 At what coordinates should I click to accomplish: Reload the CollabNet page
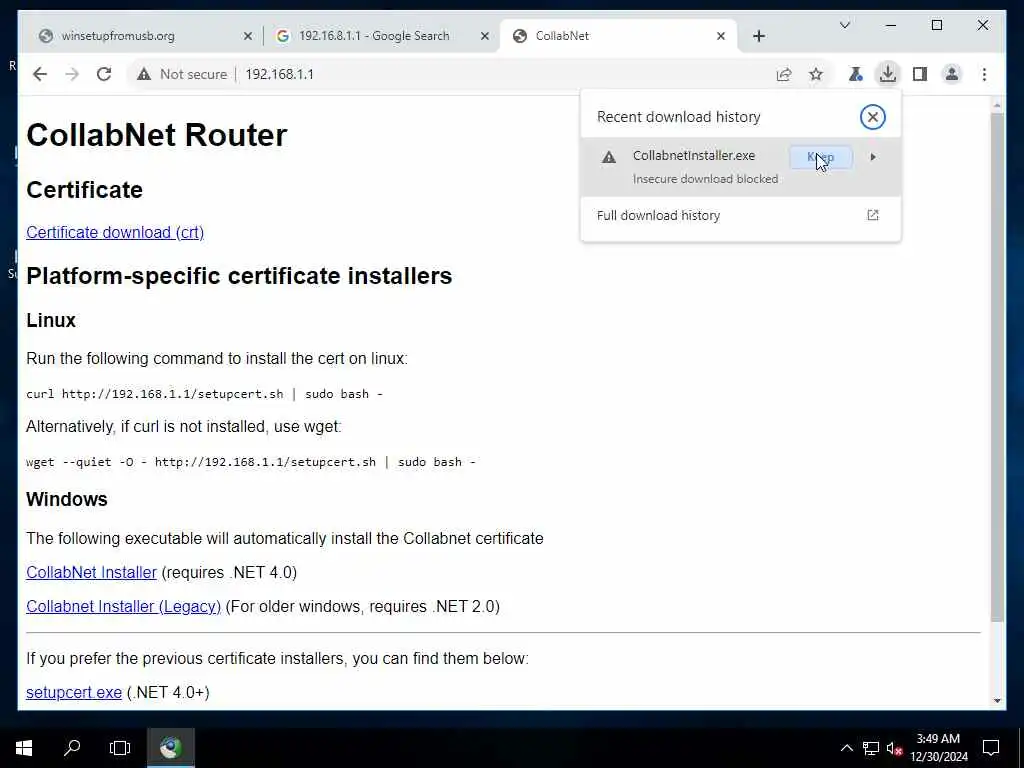(x=104, y=74)
